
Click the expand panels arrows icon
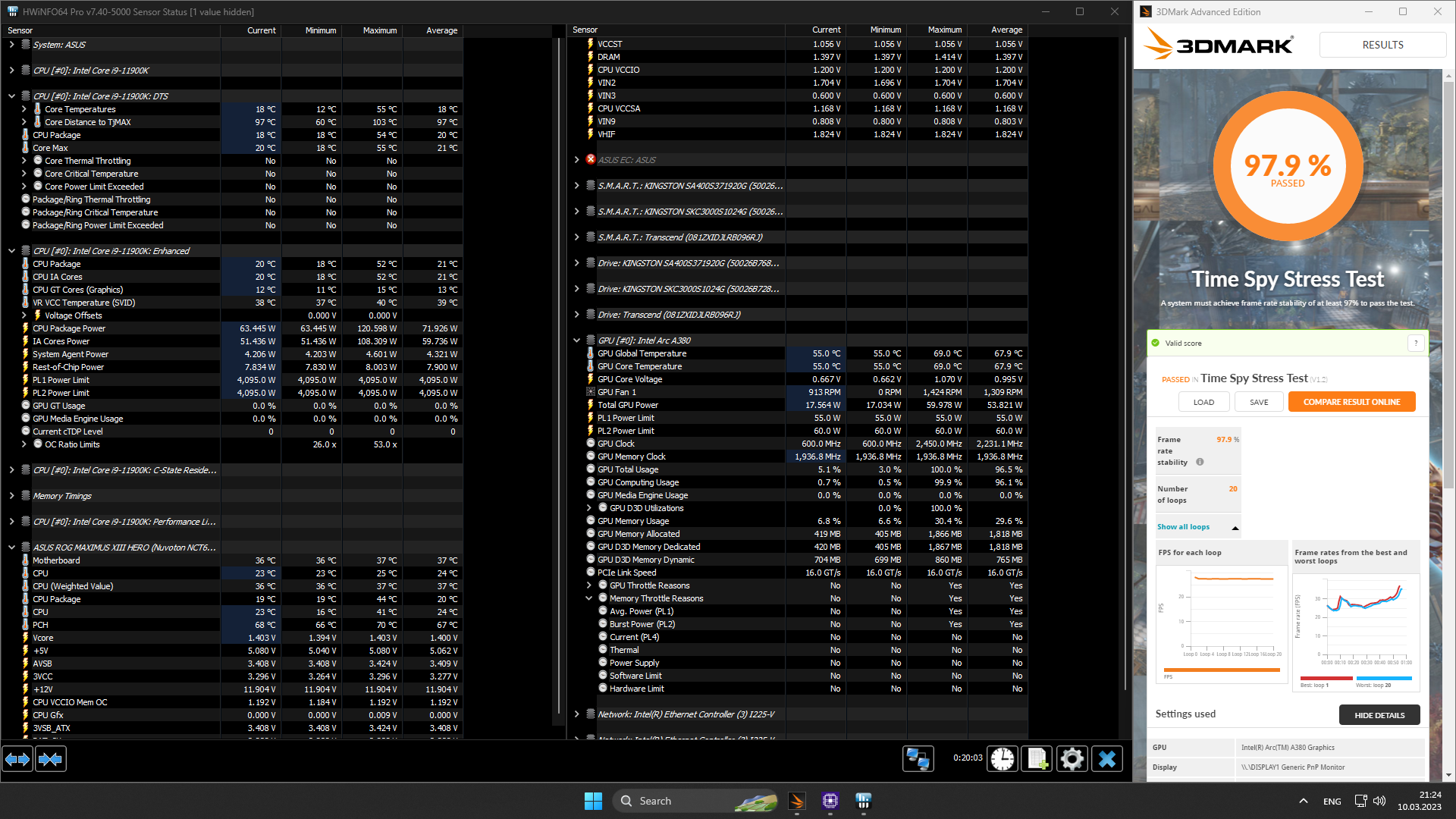(17, 759)
